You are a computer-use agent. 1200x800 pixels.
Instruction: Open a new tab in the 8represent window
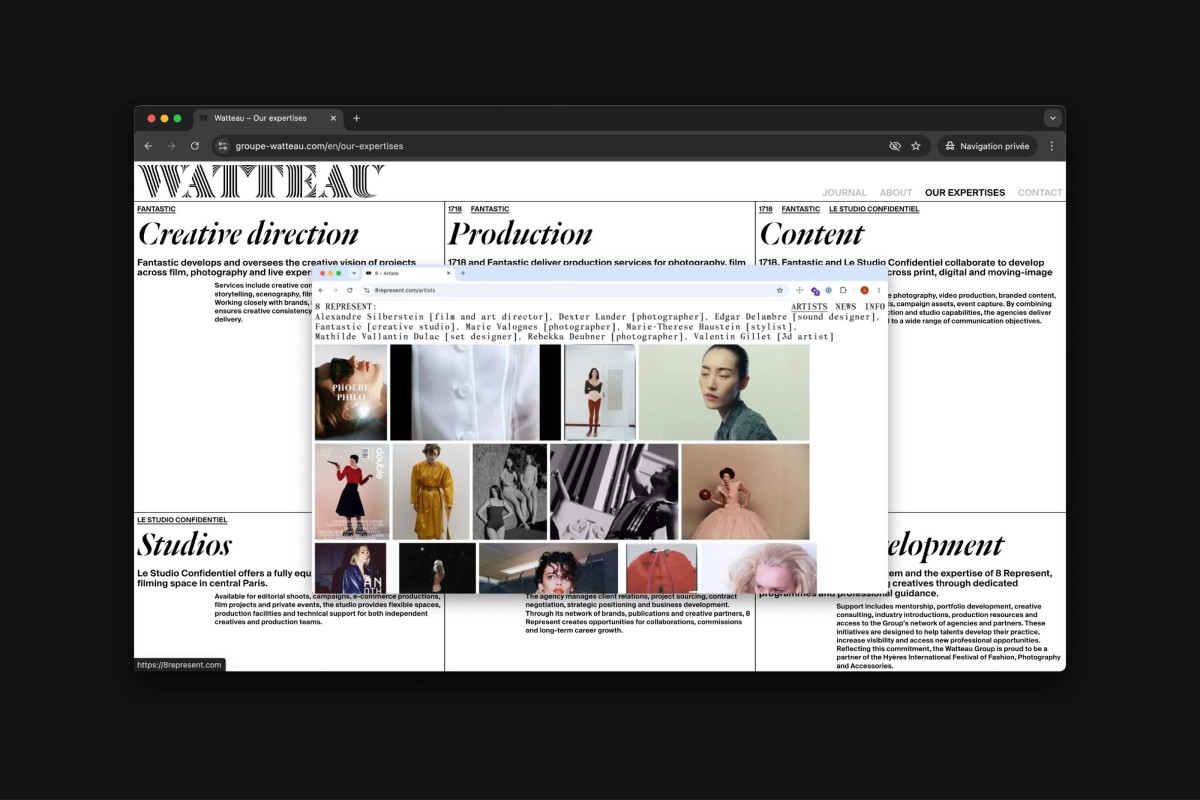462,273
